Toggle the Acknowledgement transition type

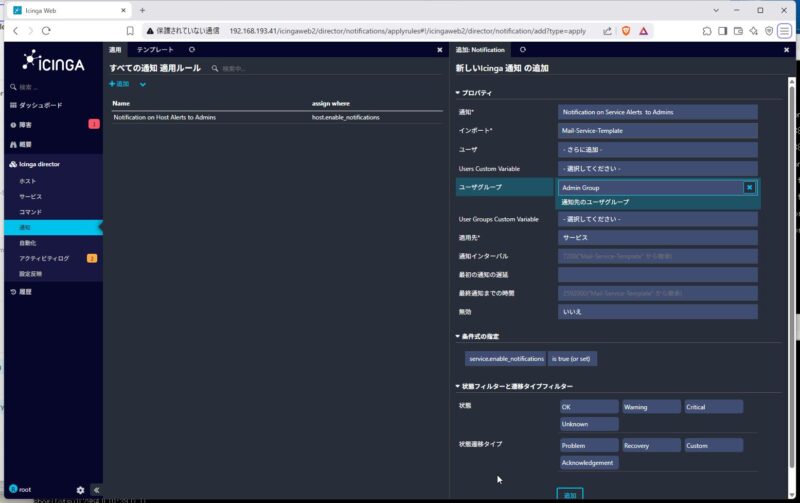click(x=589, y=463)
